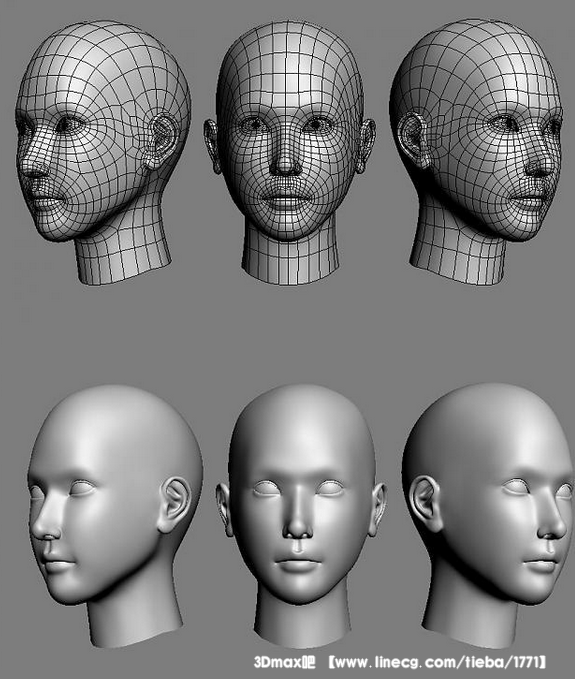Select the smooth shaded head facing right
Viewport: 575px width, 679px height.
pos(488,515)
